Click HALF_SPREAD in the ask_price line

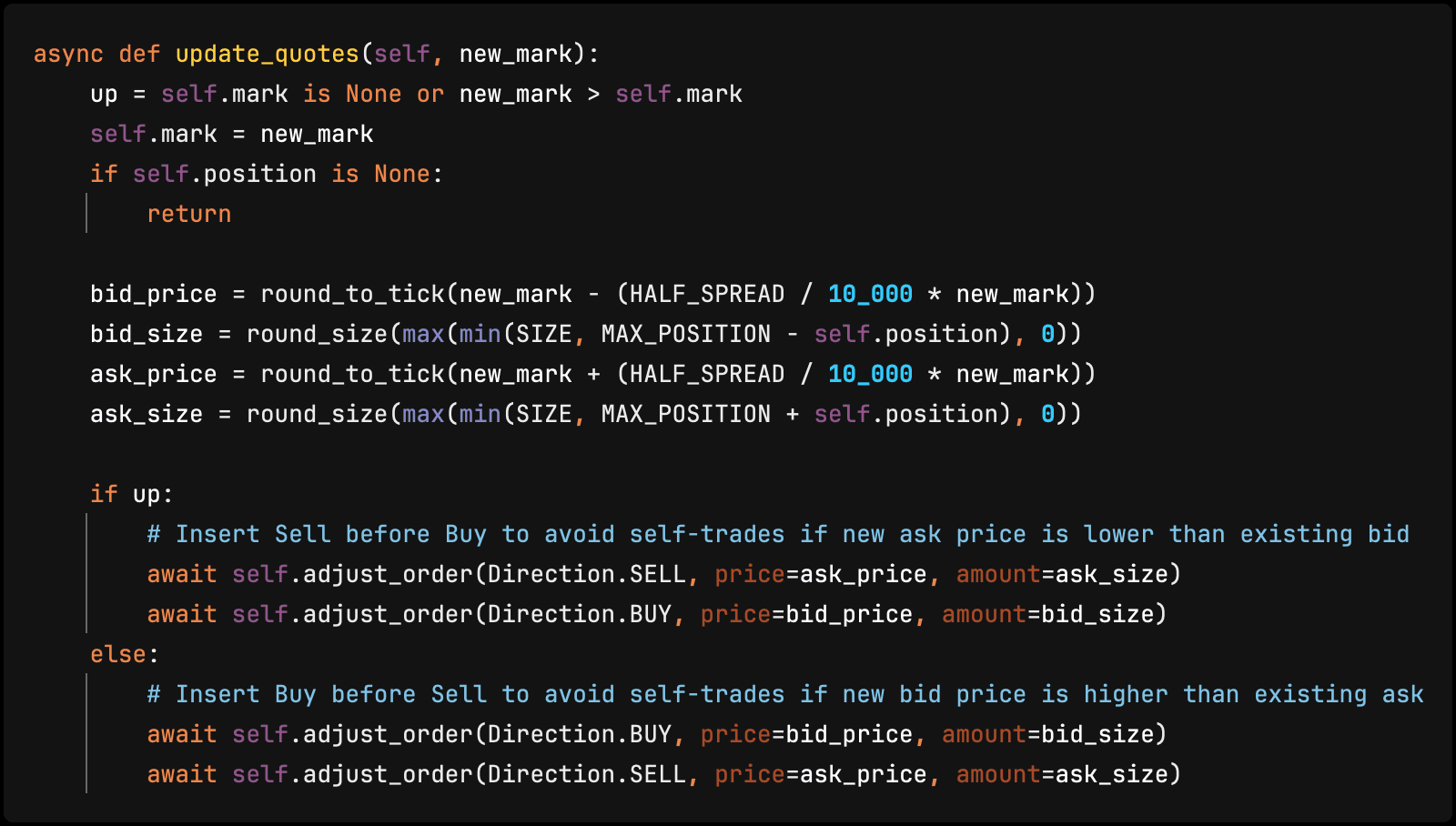(706, 375)
